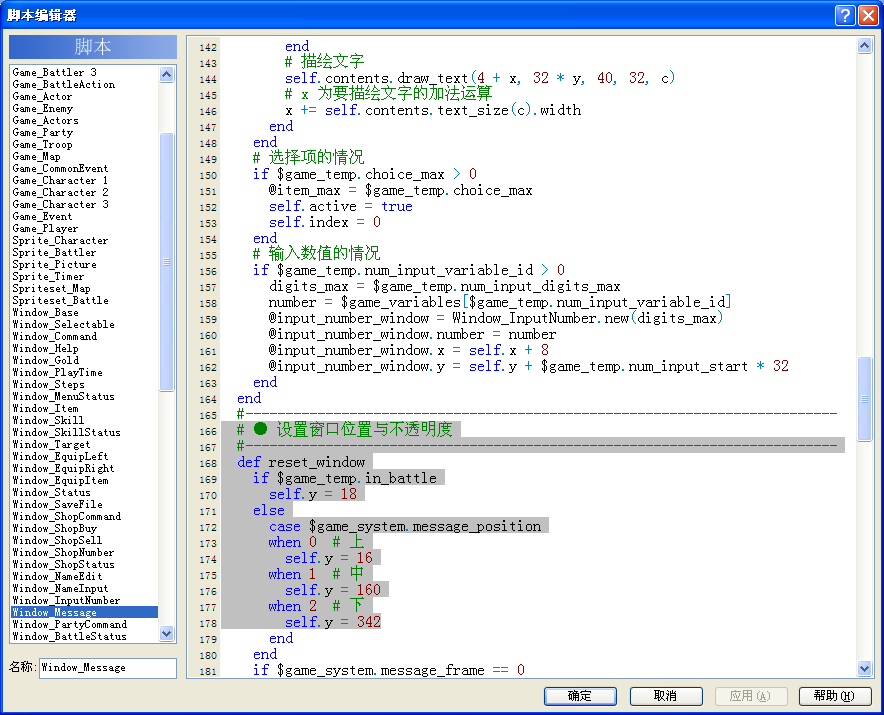This screenshot has height=715, width=884.
Task: Select Game_Player script
Action: coord(46,228)
